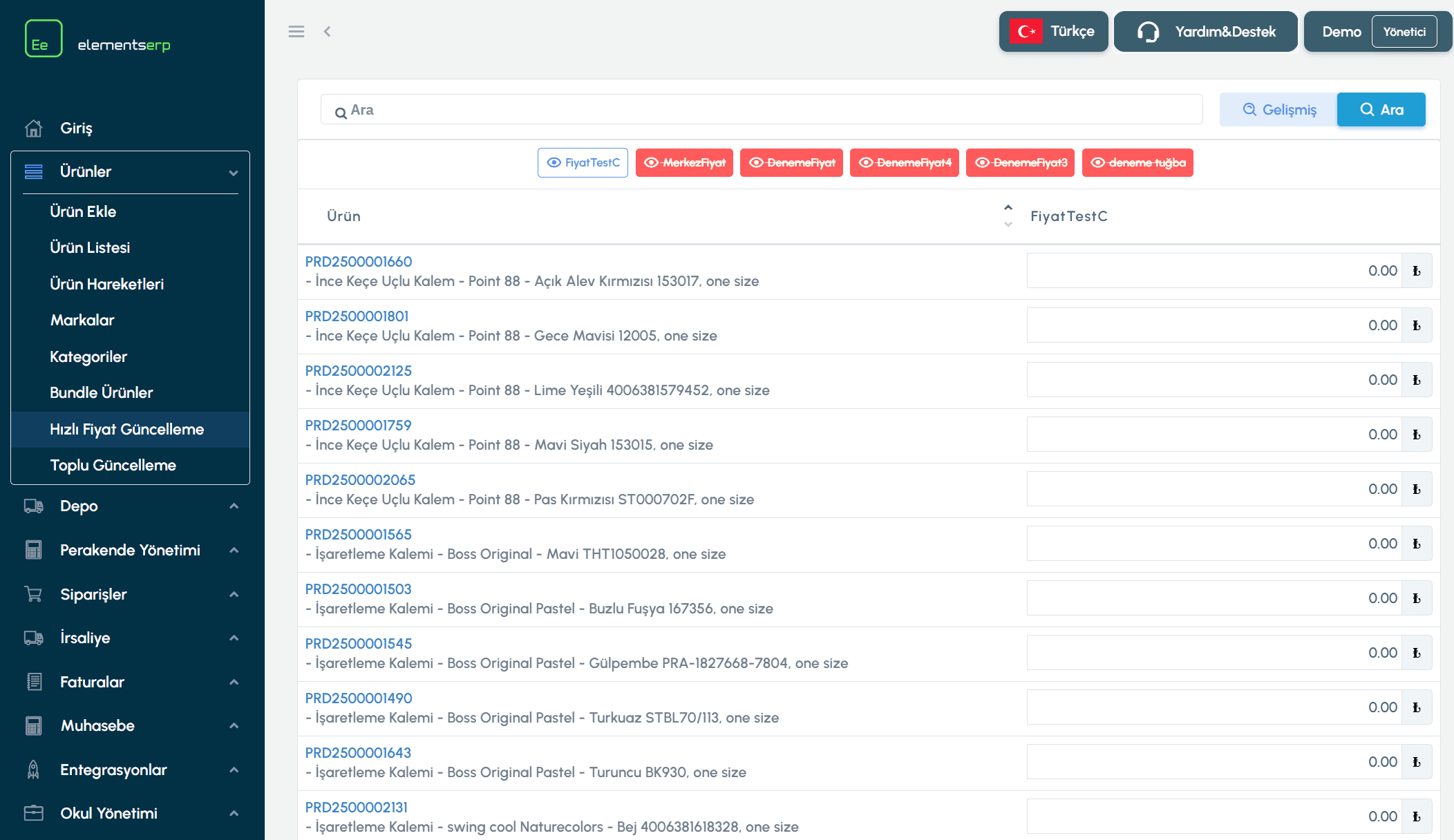Click the headset Yardım&Destek icon
The image size is (1454, 840).
(1148, 32)
